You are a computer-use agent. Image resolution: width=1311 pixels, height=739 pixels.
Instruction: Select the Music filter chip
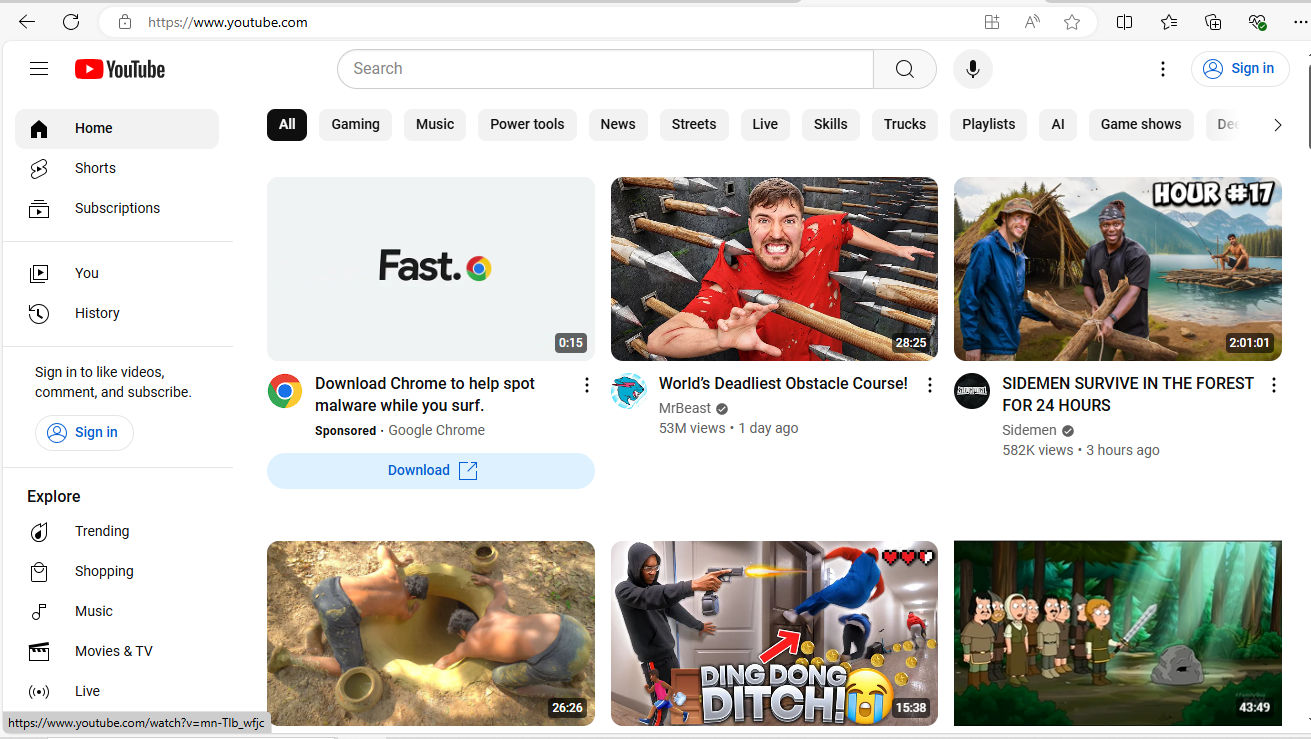point(434,124)
